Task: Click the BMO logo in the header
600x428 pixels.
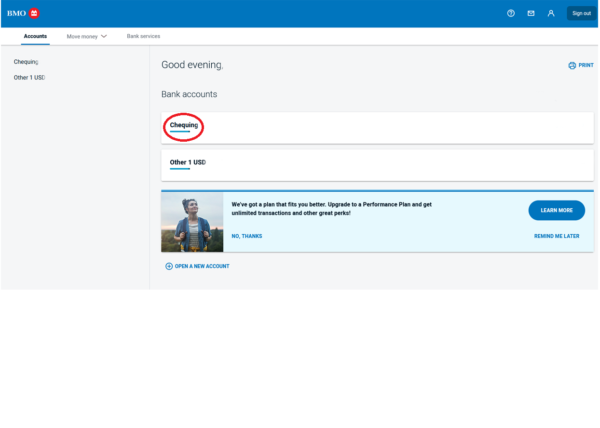Action: [23, 13]
